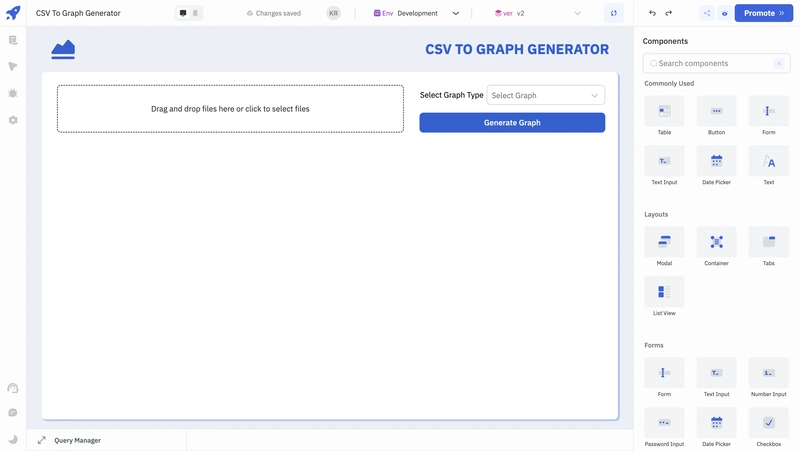
Task: Expand the Query Manager panel arrow
Action: [x=42, y=440]
